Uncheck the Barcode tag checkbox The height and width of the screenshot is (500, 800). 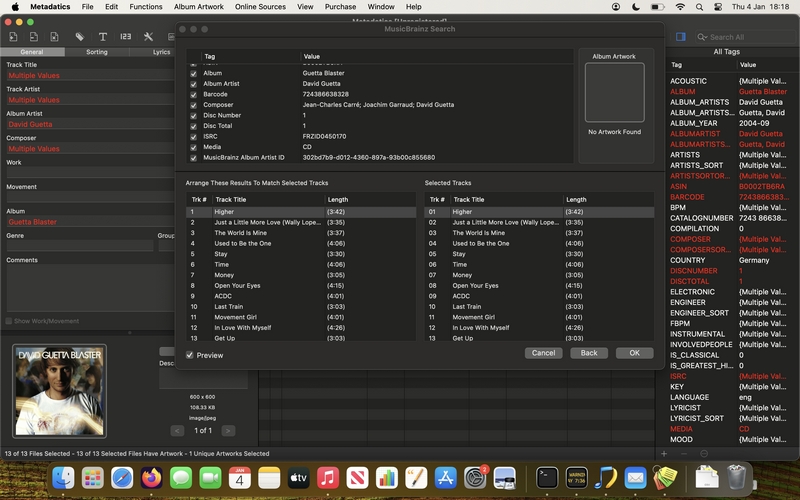click(193, 95)
